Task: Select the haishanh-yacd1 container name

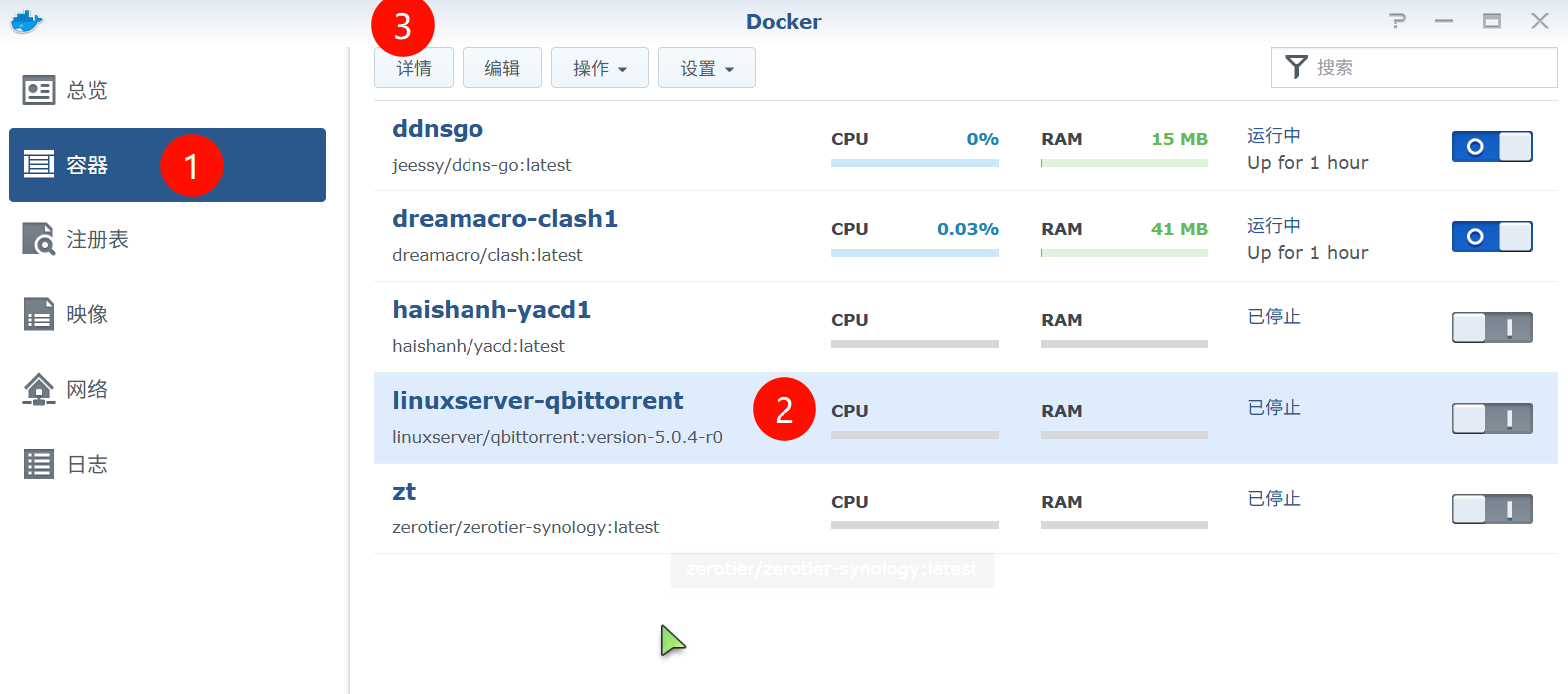Action: coord(491,310)
